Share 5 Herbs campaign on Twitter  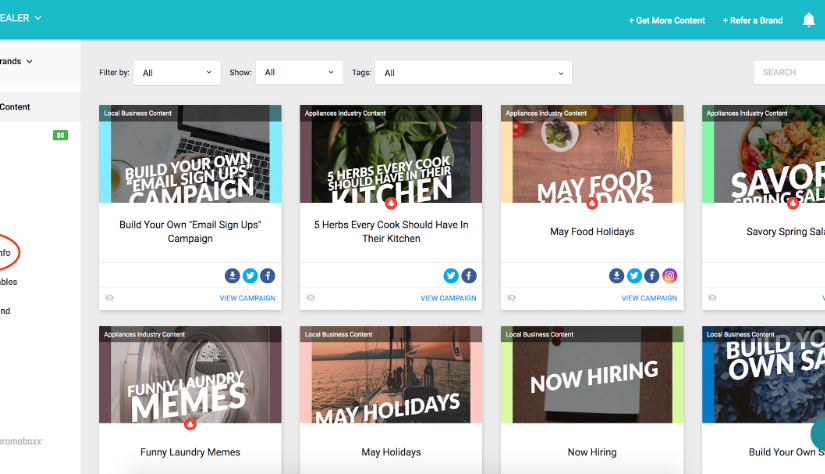click(x=451, y=276)
